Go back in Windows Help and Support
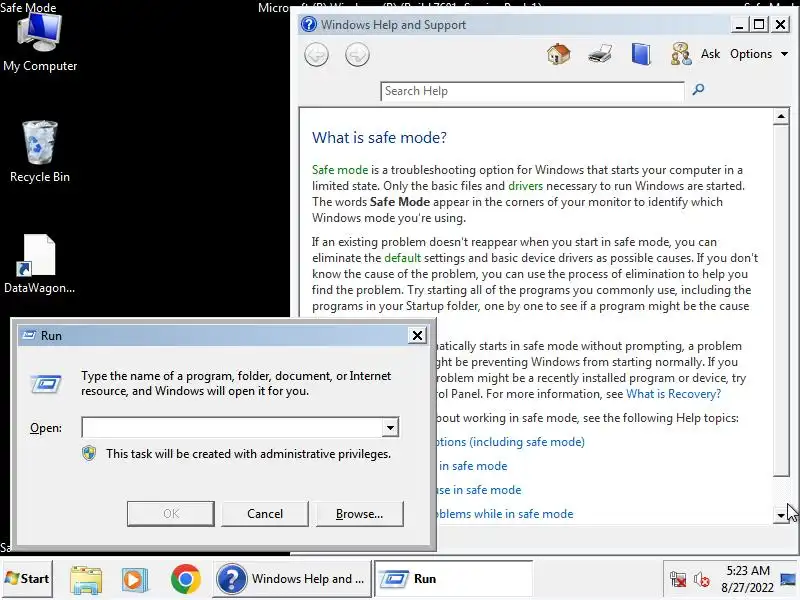800x600 pixels. 316,55
